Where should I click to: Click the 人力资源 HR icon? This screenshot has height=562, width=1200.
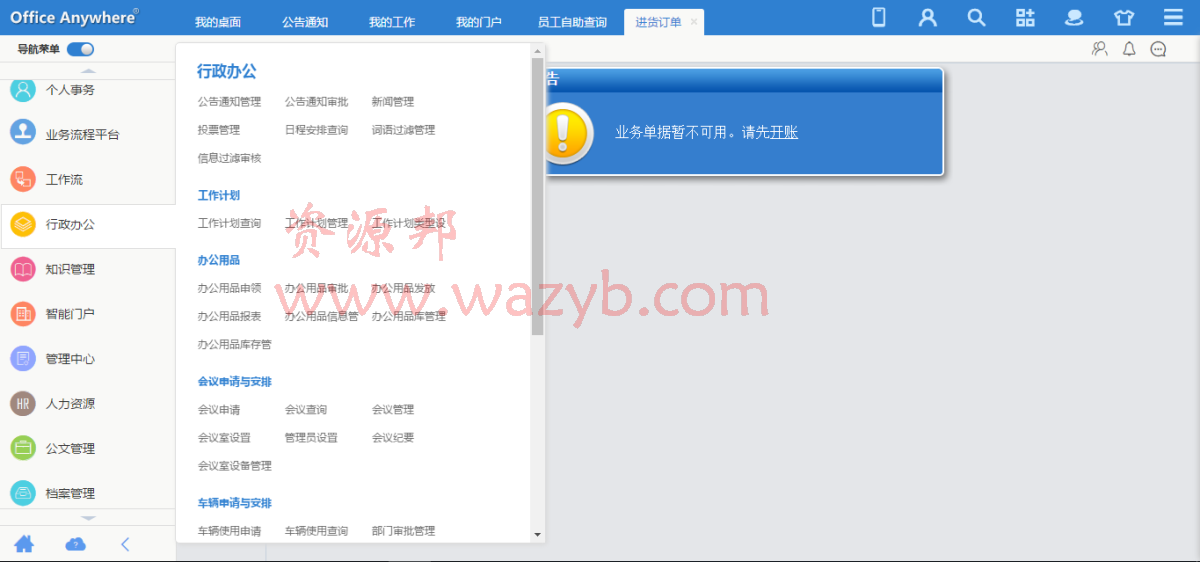[23, 404]
